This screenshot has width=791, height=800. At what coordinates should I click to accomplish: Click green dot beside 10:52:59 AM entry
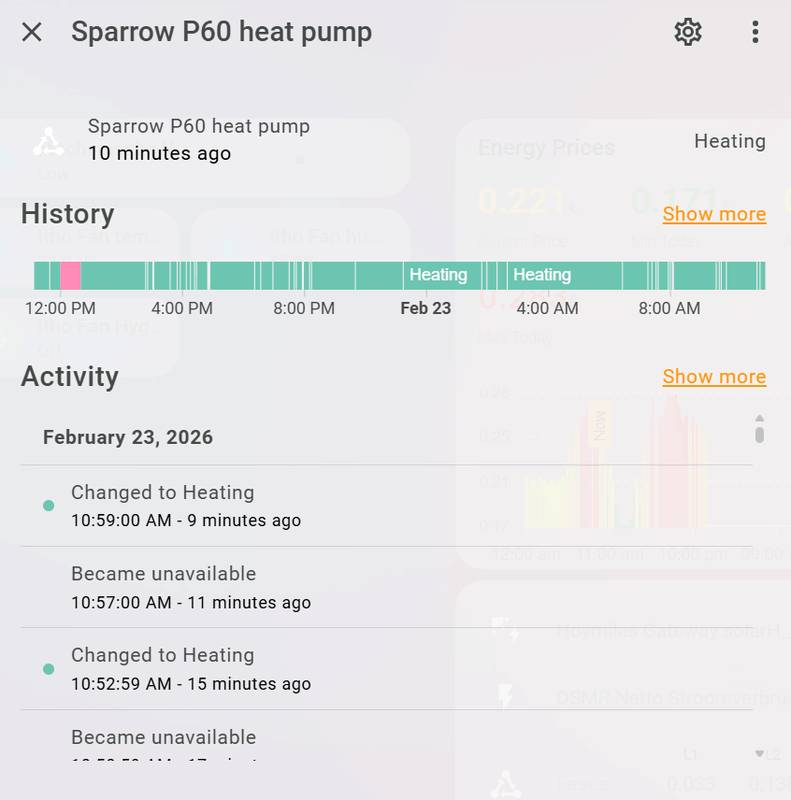(x=48, y=669)
